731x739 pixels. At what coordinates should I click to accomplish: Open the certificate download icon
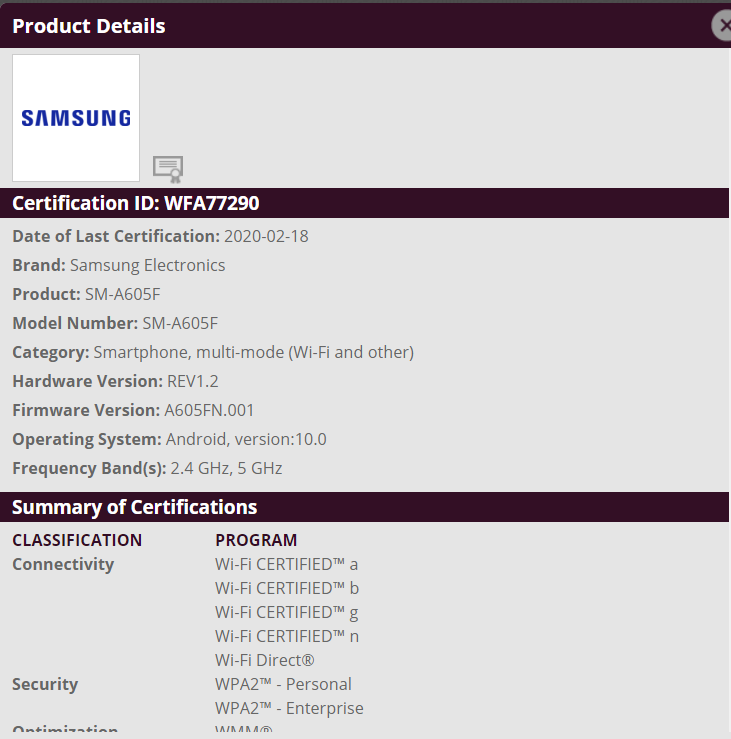point(167,168)
